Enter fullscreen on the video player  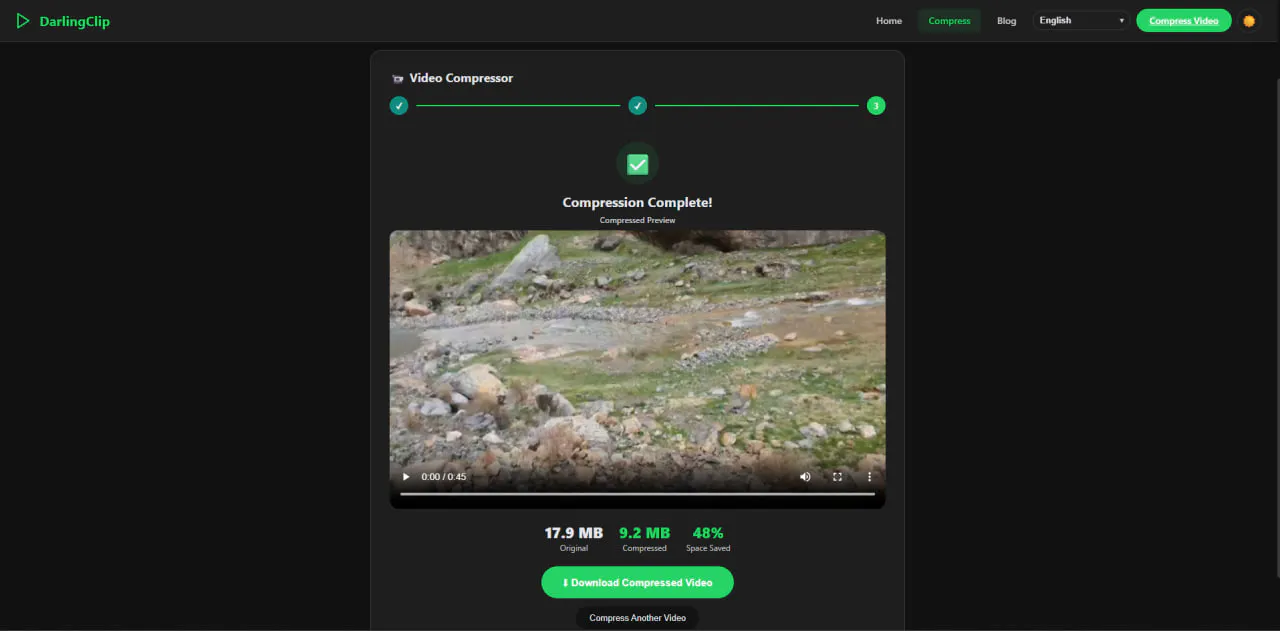[837, 477]
